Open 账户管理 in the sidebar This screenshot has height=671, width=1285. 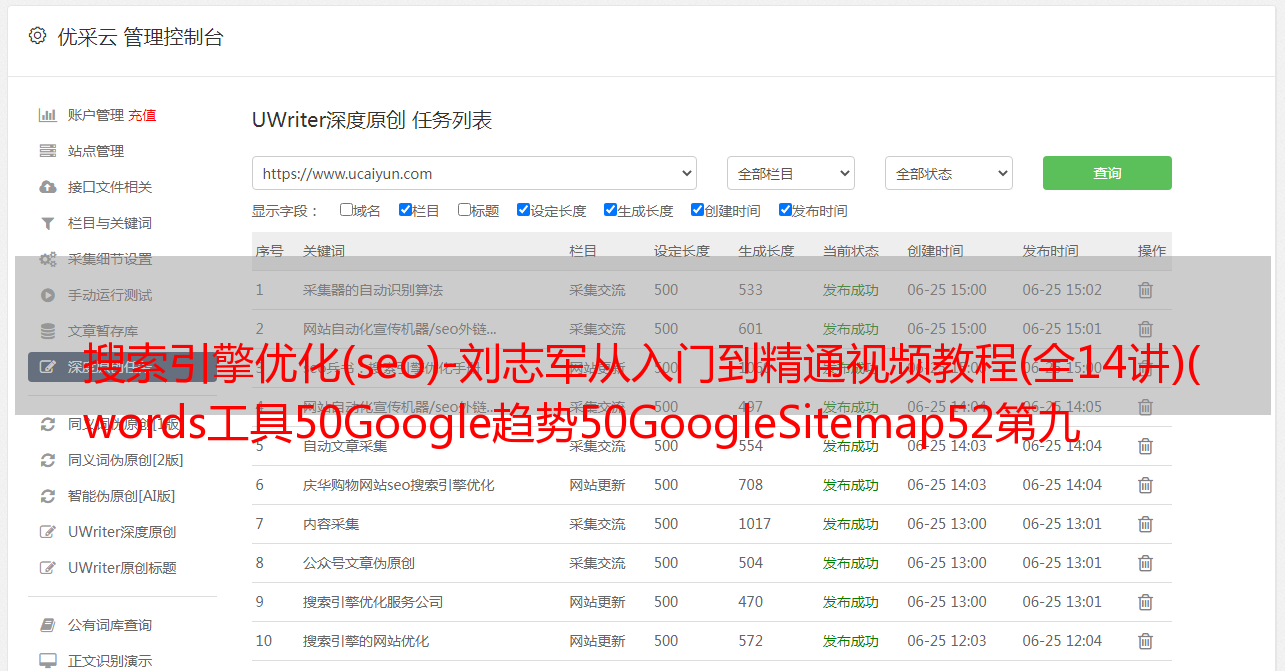click(96, 115)
